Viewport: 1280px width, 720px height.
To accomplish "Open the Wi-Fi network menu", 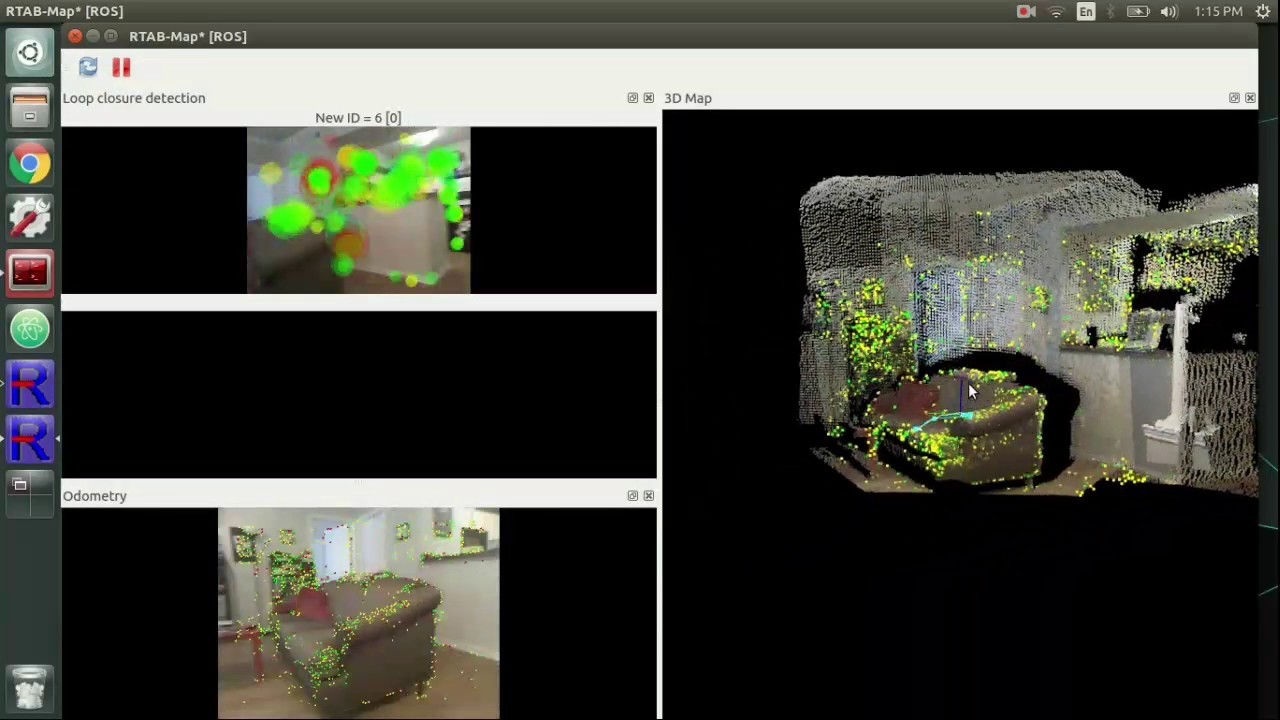I will (1056, 12).
